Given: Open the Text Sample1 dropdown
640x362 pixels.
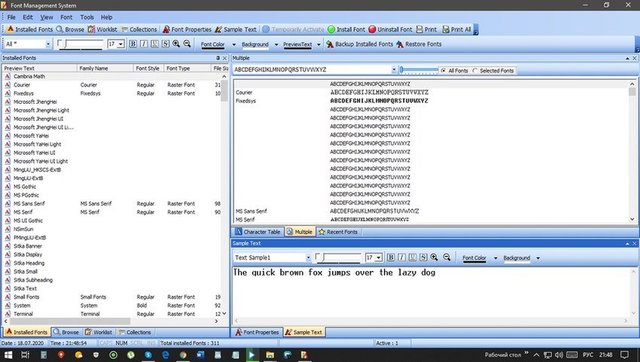Looking at the screenshot, I should 308,258.
